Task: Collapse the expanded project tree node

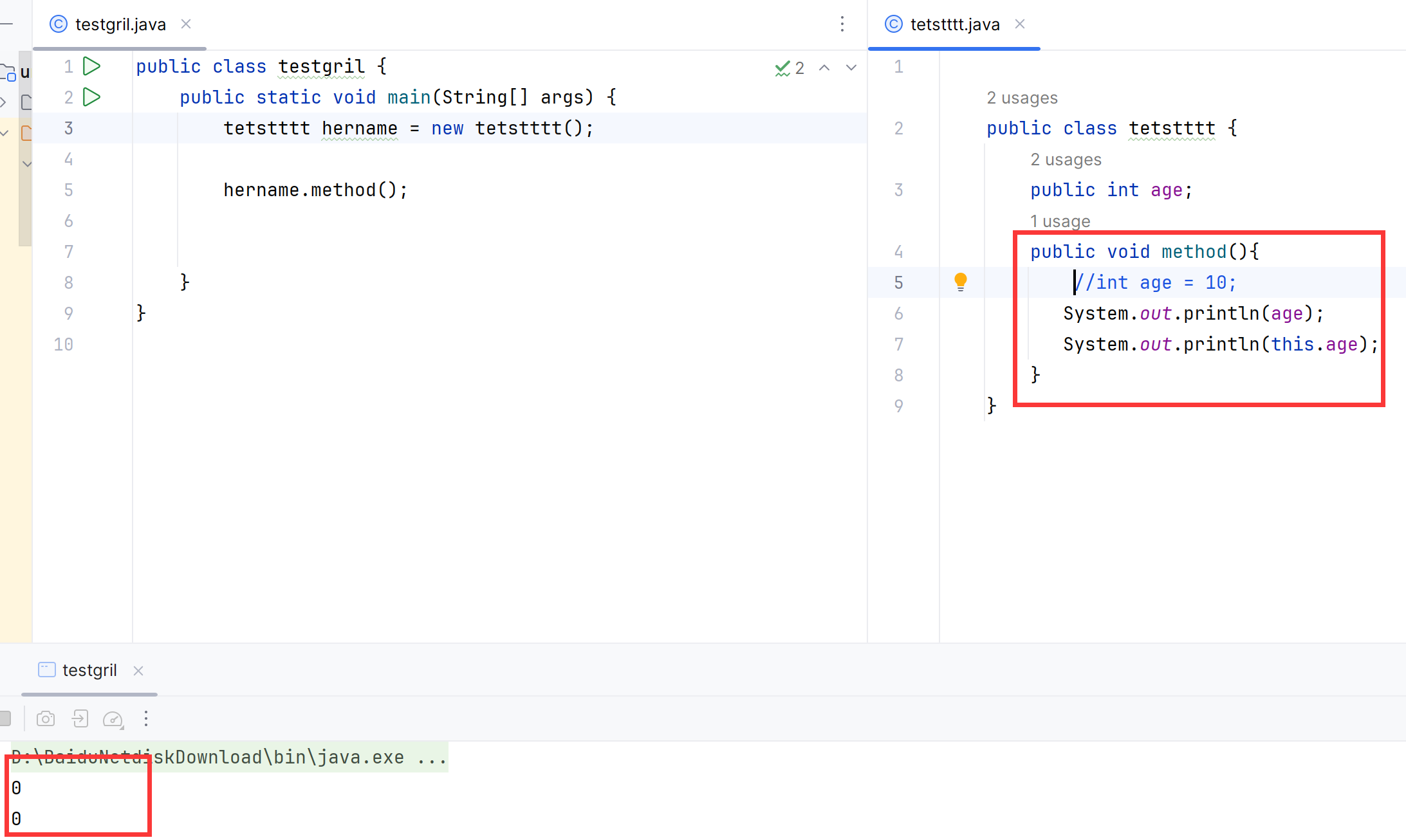Action: [x=5, y=133]
